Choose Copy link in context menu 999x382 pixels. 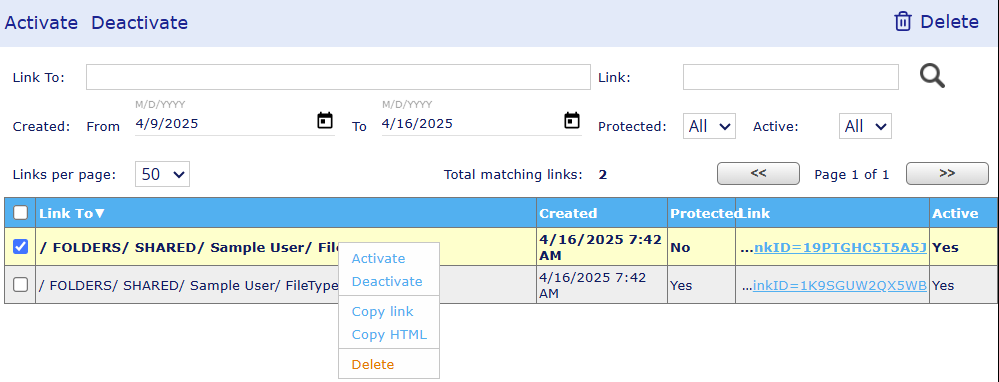(x=382, y=311)
